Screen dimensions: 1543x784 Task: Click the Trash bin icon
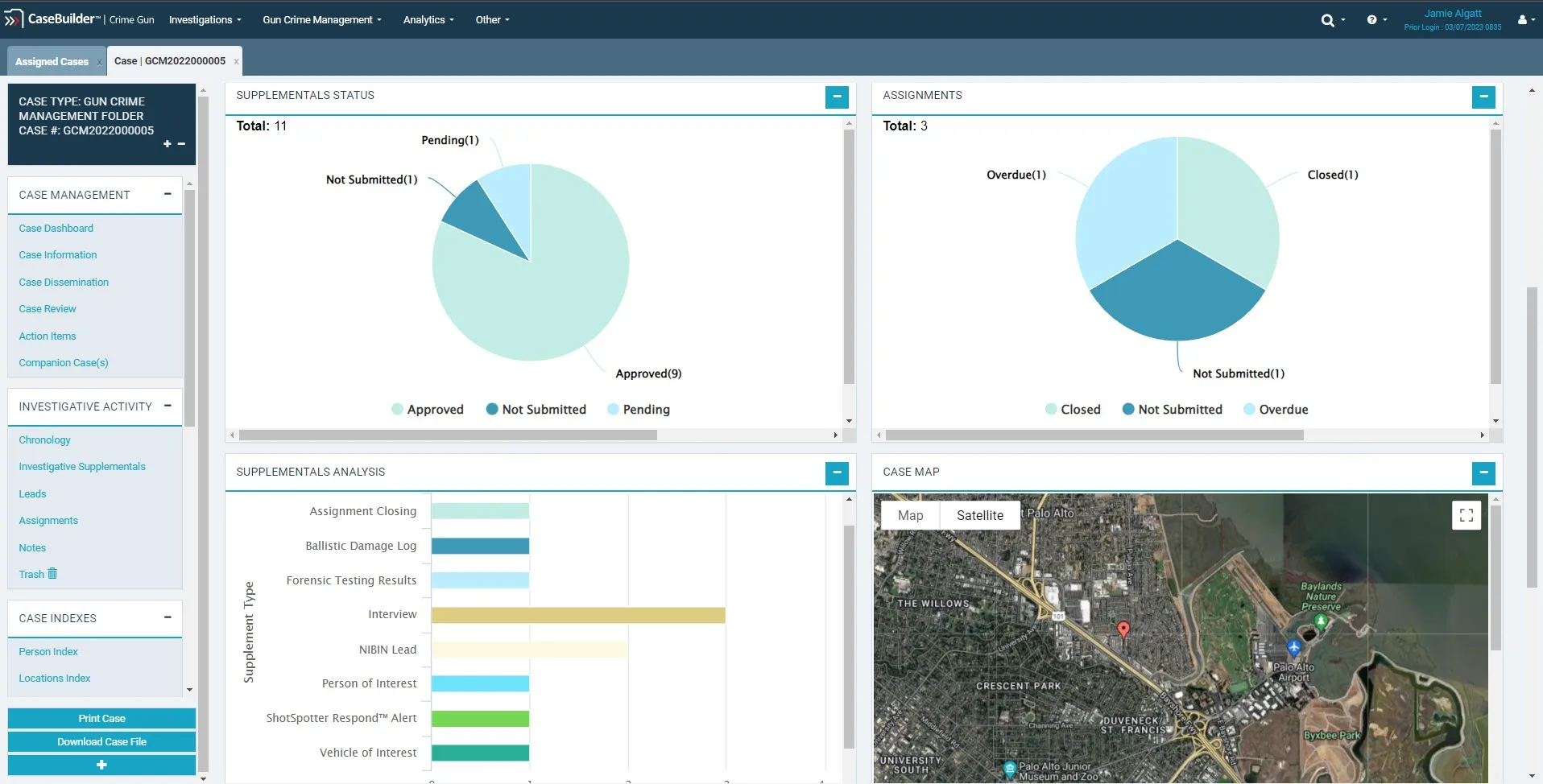coord(52,574)
